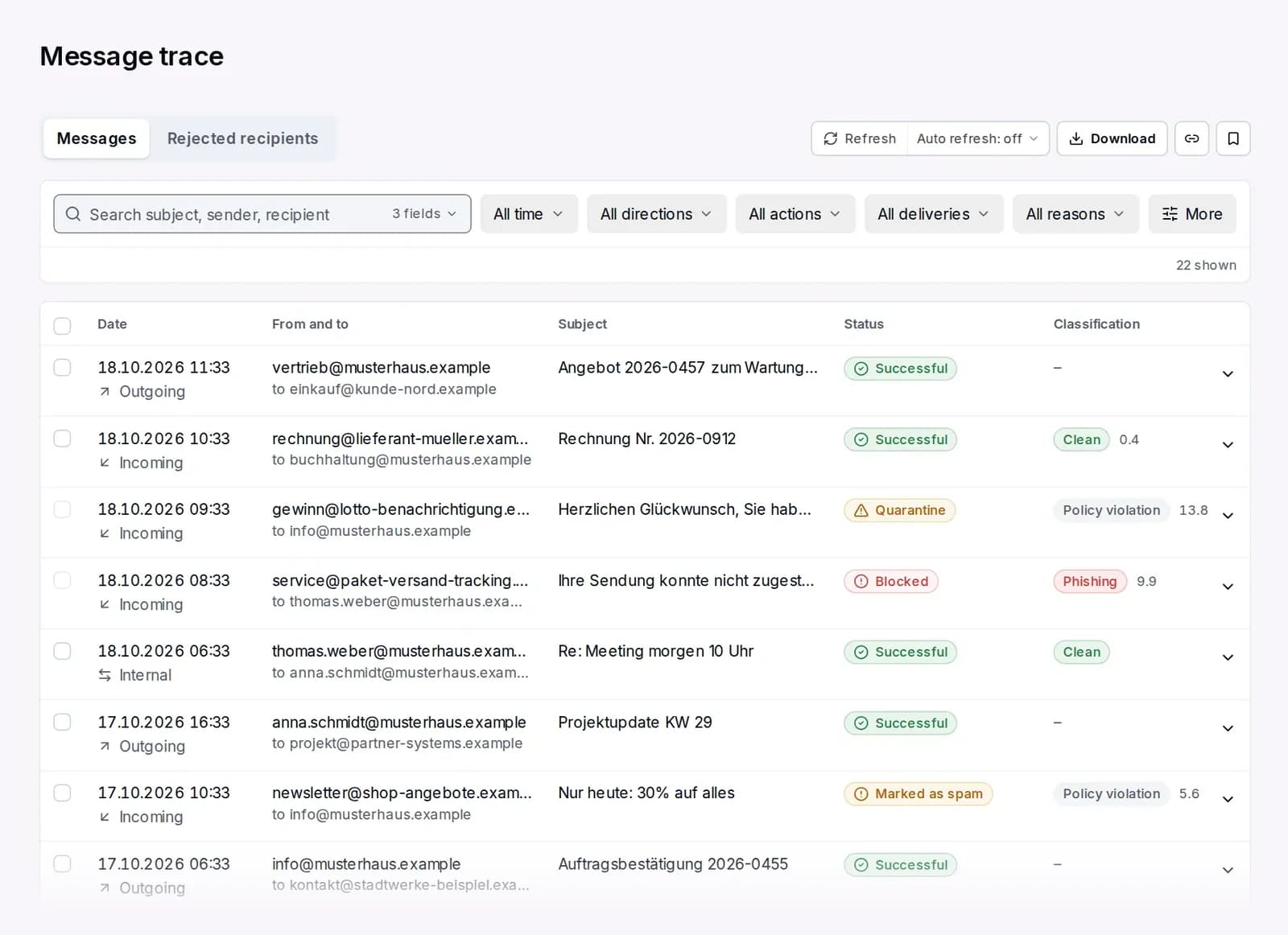Click the Download button
The image size is (1288, 935).
click(1112, 138)
